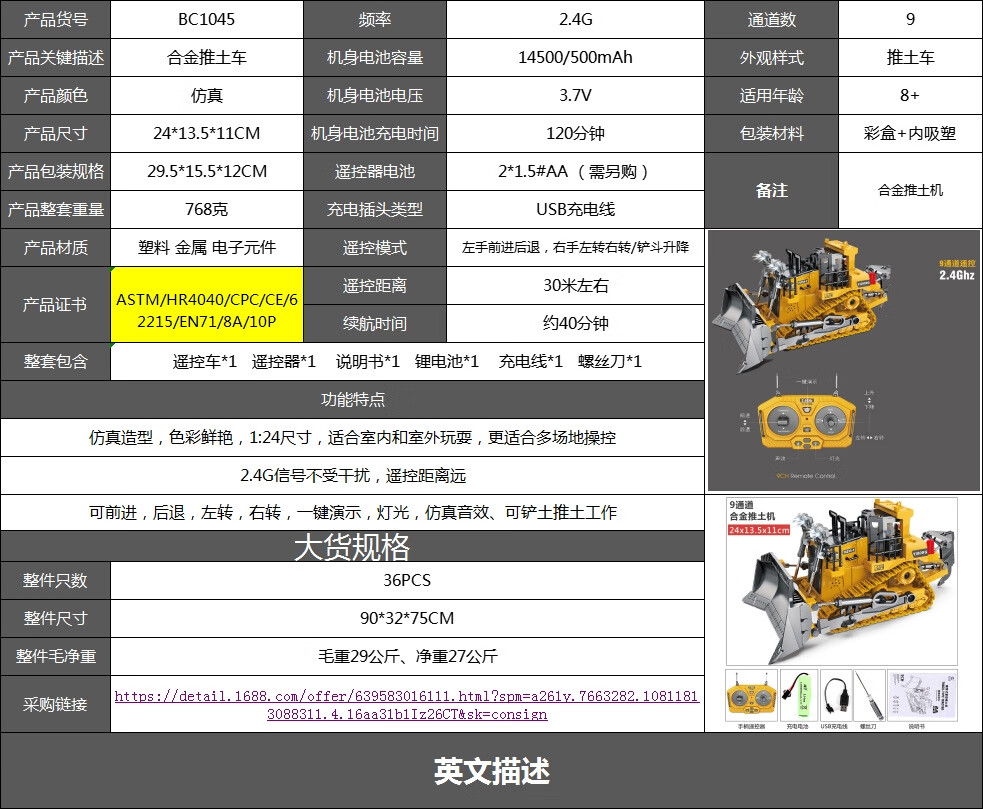Select the 14500/500mAh battery capacity cell
The height and width of the screenshot is (809, 983).
coord(576,58)
